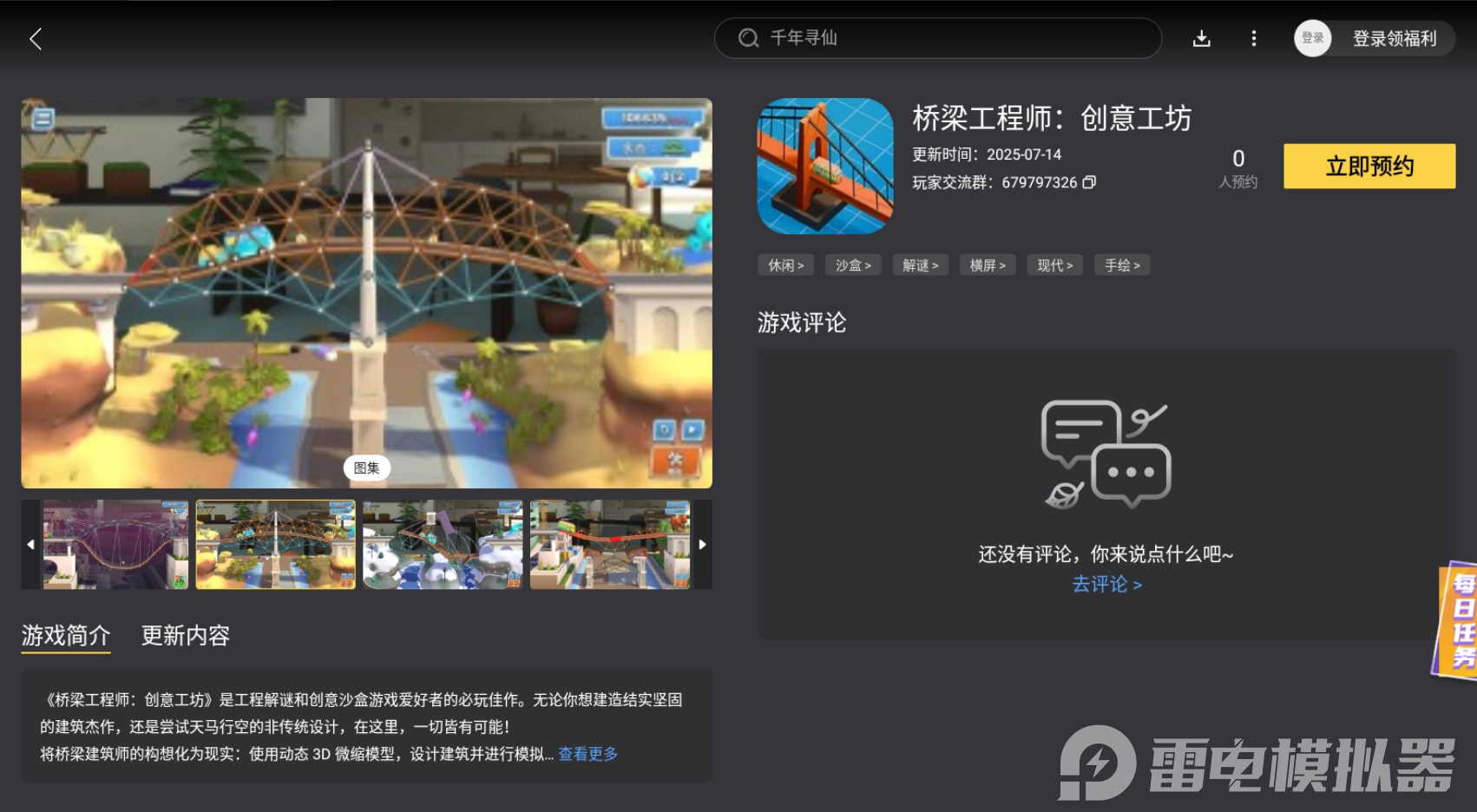Show next screenshot thumbnails with right arrow
The image size is (1477, 812).
coord(703,545)
